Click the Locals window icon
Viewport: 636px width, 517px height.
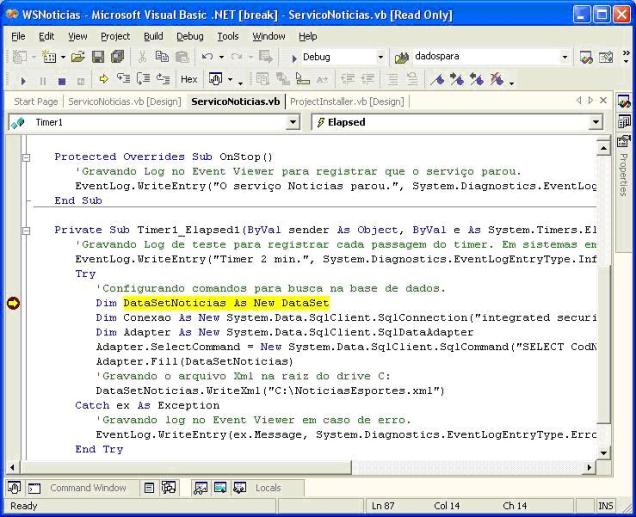[240, 488]
